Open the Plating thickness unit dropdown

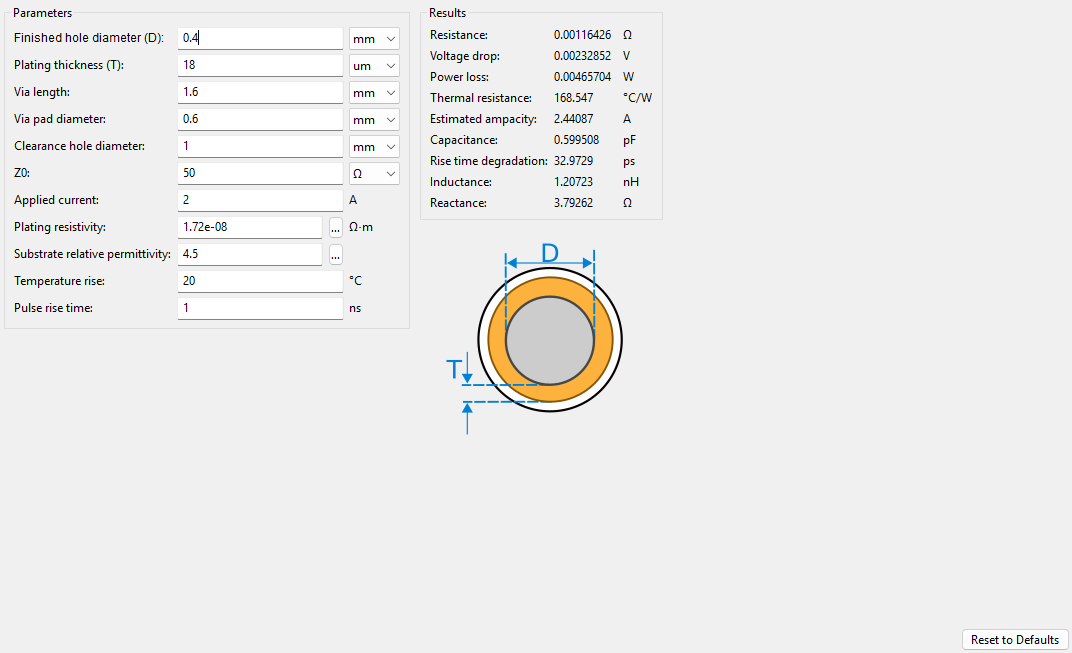(x=374, y=66)
